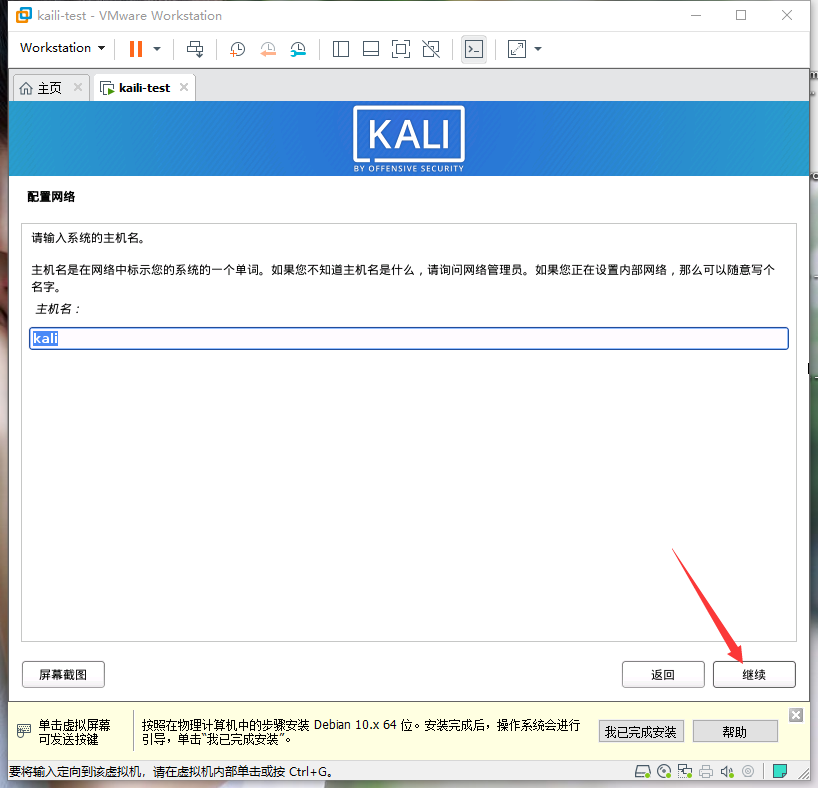The image size is (818, 788).
Task: Open the console view icon
Action: point(474,49)
